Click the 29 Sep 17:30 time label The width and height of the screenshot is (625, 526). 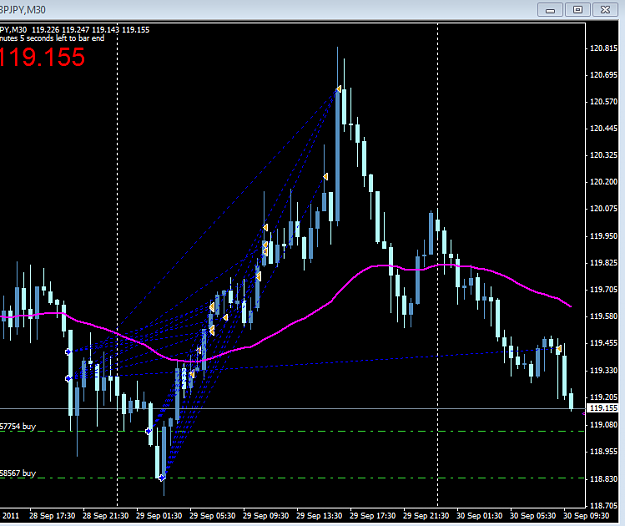pos(373,516)
